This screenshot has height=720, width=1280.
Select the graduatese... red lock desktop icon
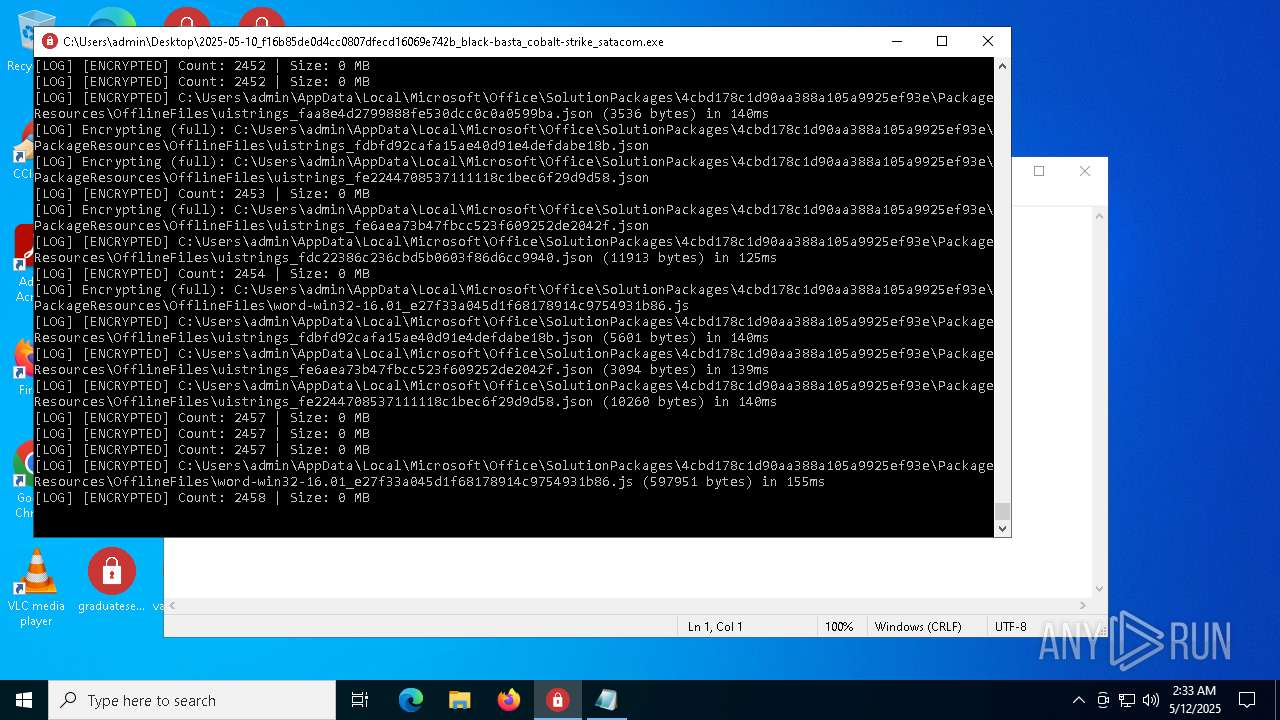pos(111,580)
